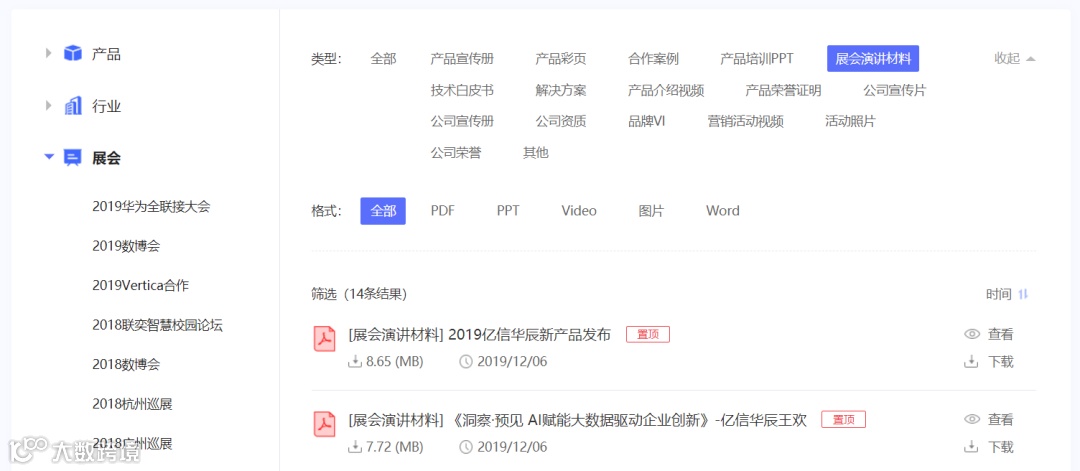
Task: Click 查看 for 2019亿信华辰新产品发布
Action: click(1001, 335)
